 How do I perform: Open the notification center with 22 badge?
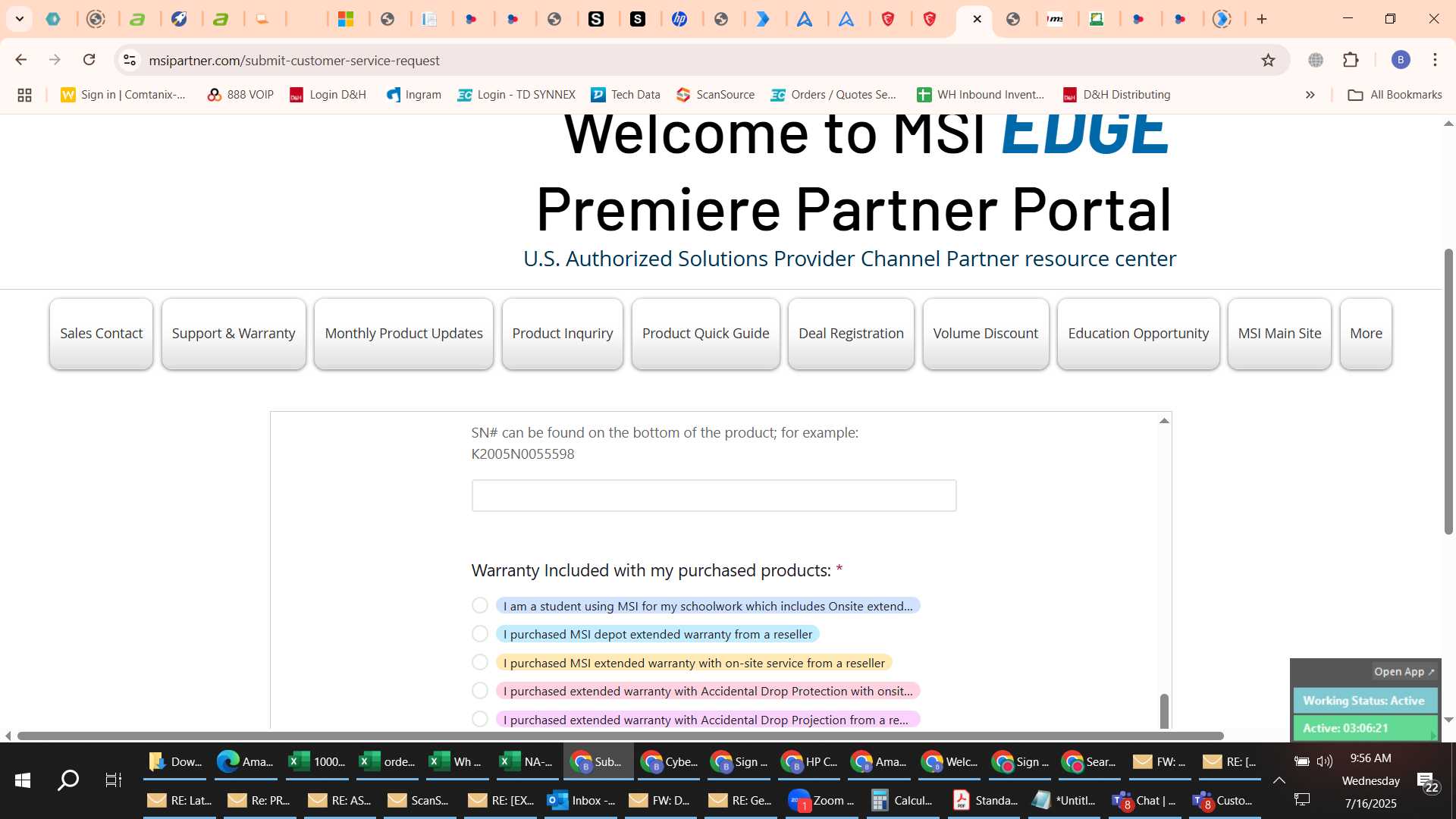(1427, 781)
